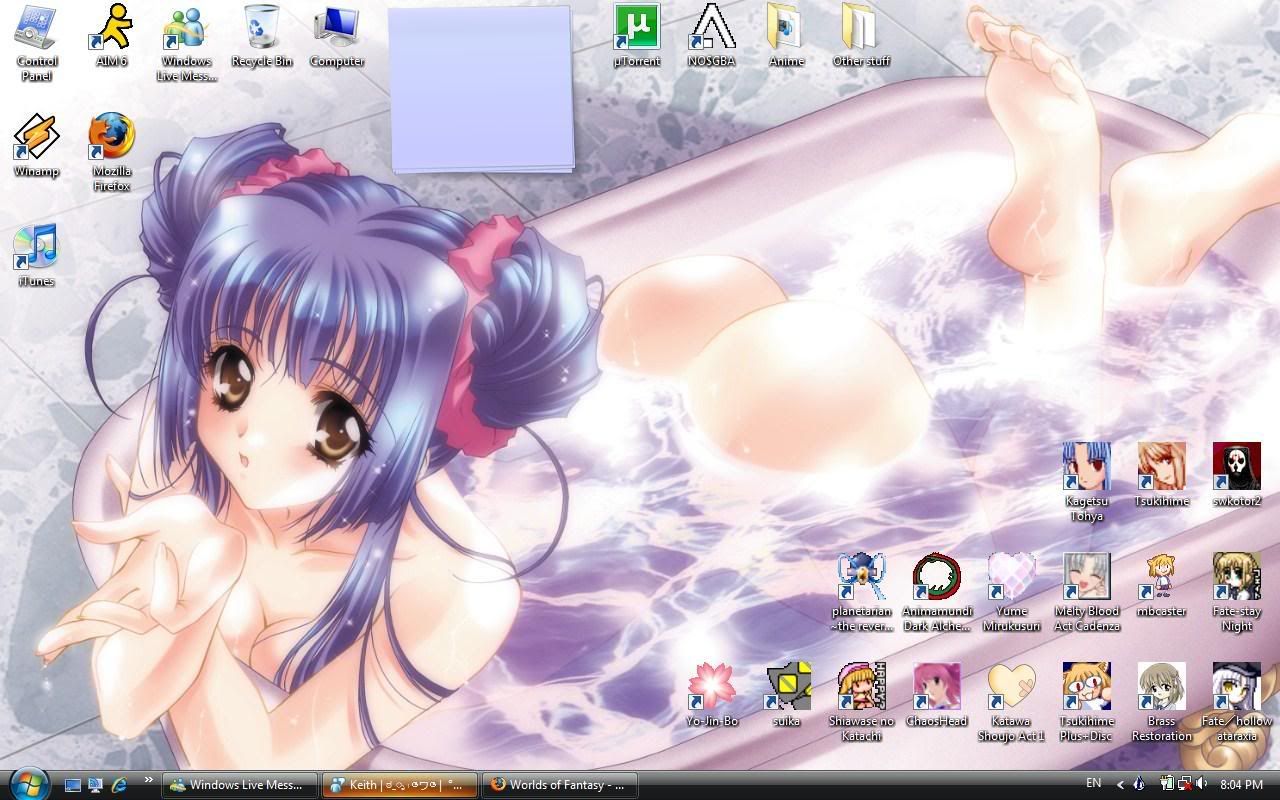1280x800 pixels.
Task: Launch iTunes from the desktop
Action: tap(36, 249)
